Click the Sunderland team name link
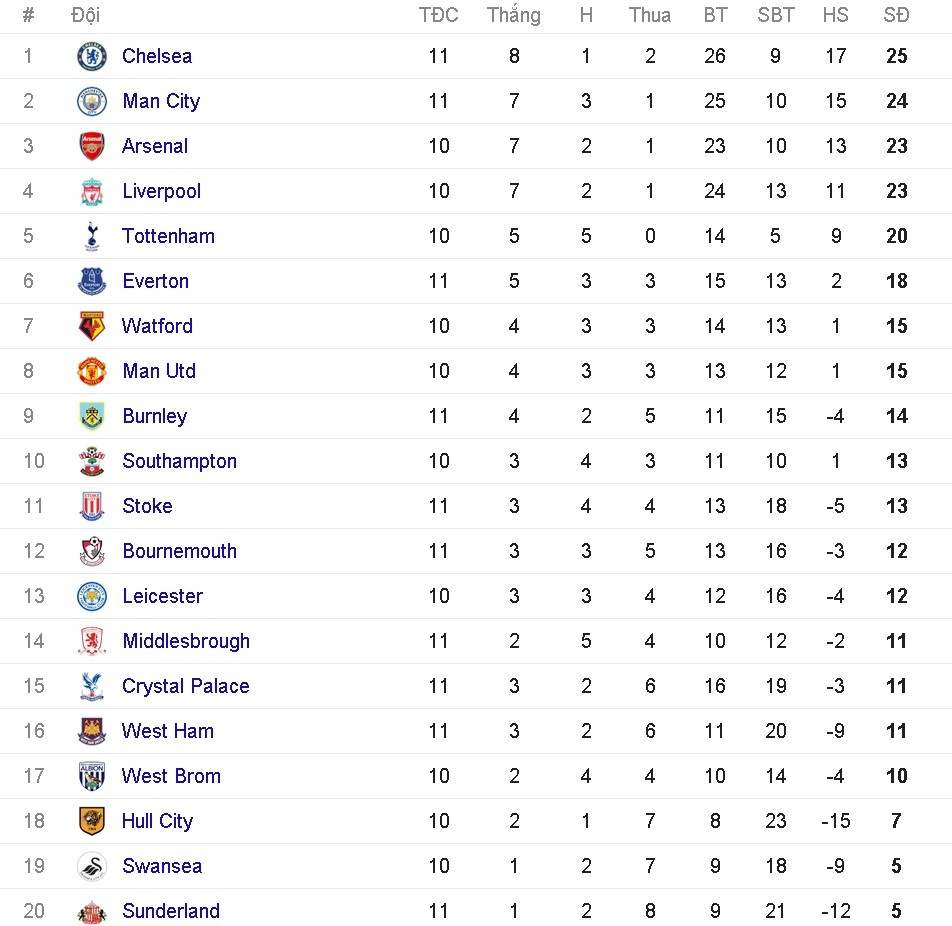The height and width of the screenshot is (926, 952). click(170, 911)
